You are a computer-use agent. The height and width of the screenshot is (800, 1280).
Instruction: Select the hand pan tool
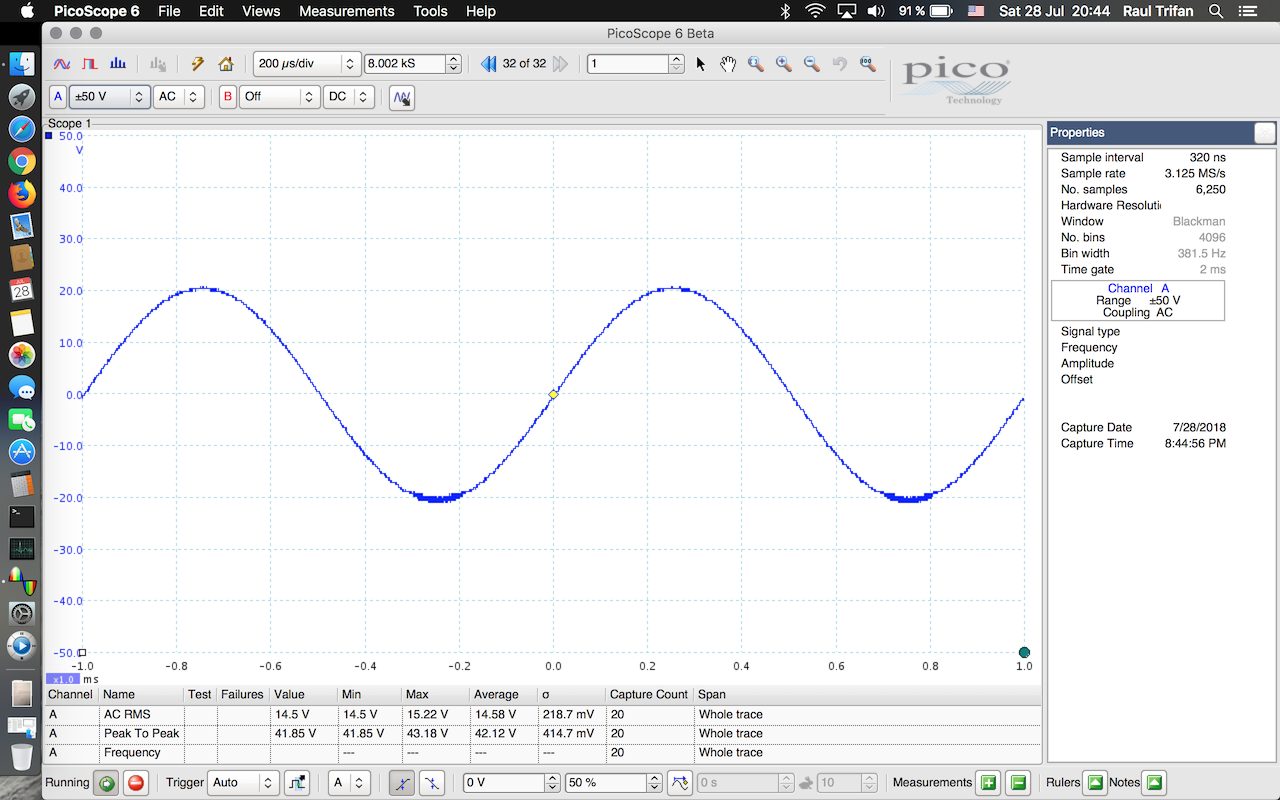point(728,64)
